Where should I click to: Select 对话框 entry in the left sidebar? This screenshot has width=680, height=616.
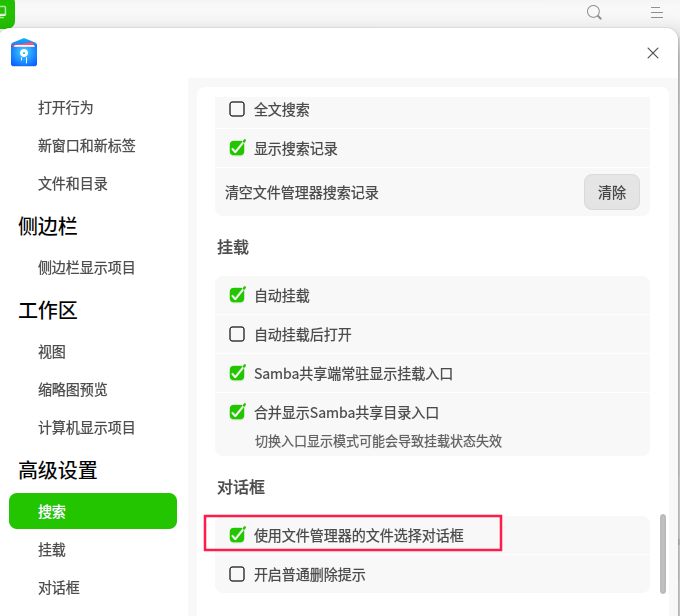coord(59,588)
